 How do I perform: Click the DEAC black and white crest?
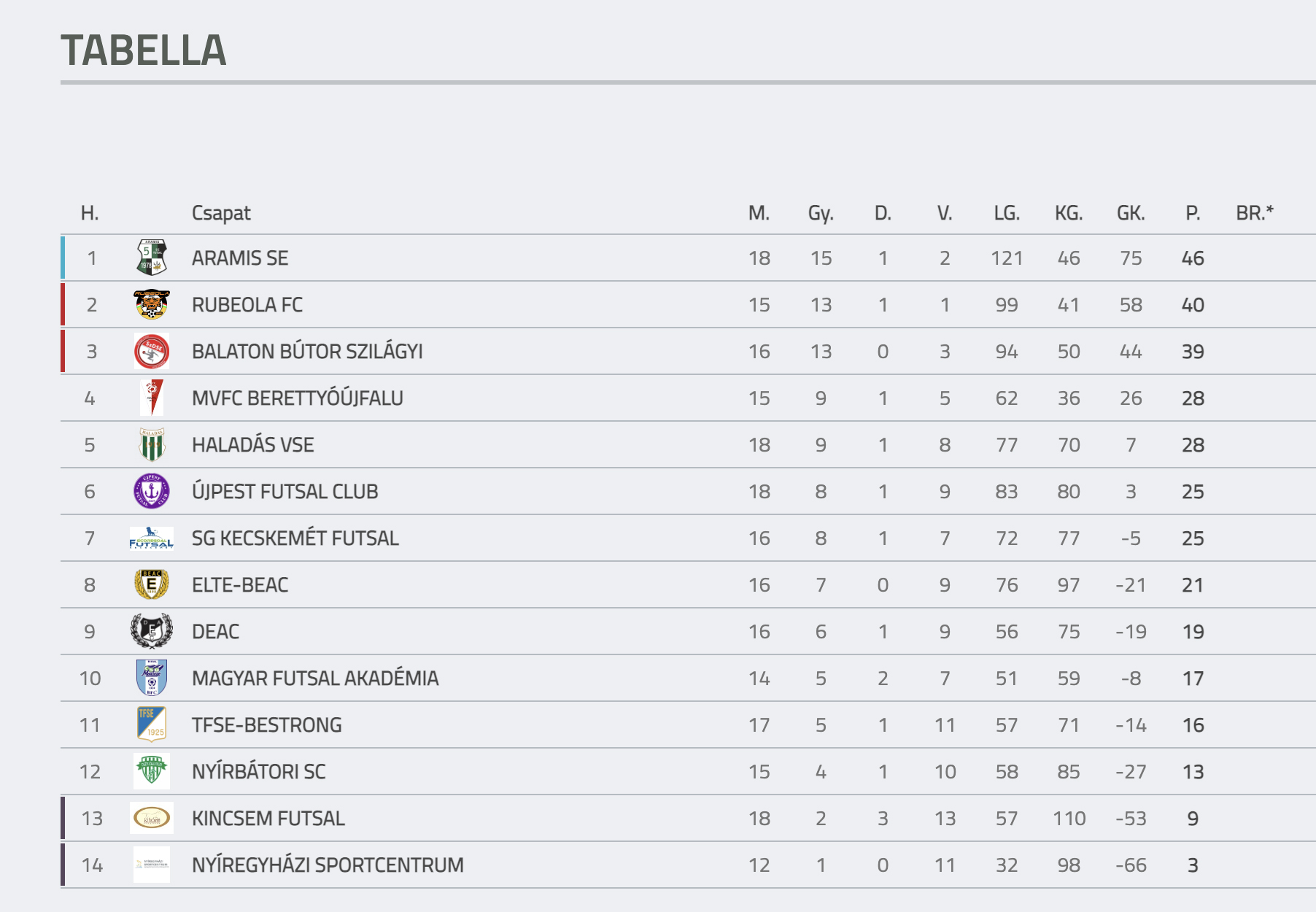click(x=152, y=631)
